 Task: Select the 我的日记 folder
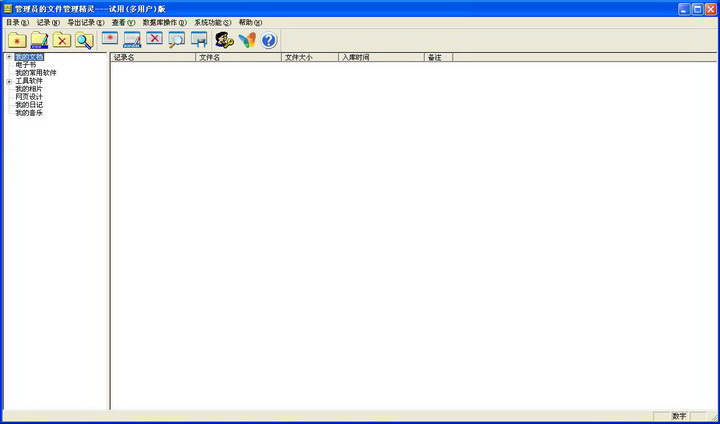click(x=29, y=105)
